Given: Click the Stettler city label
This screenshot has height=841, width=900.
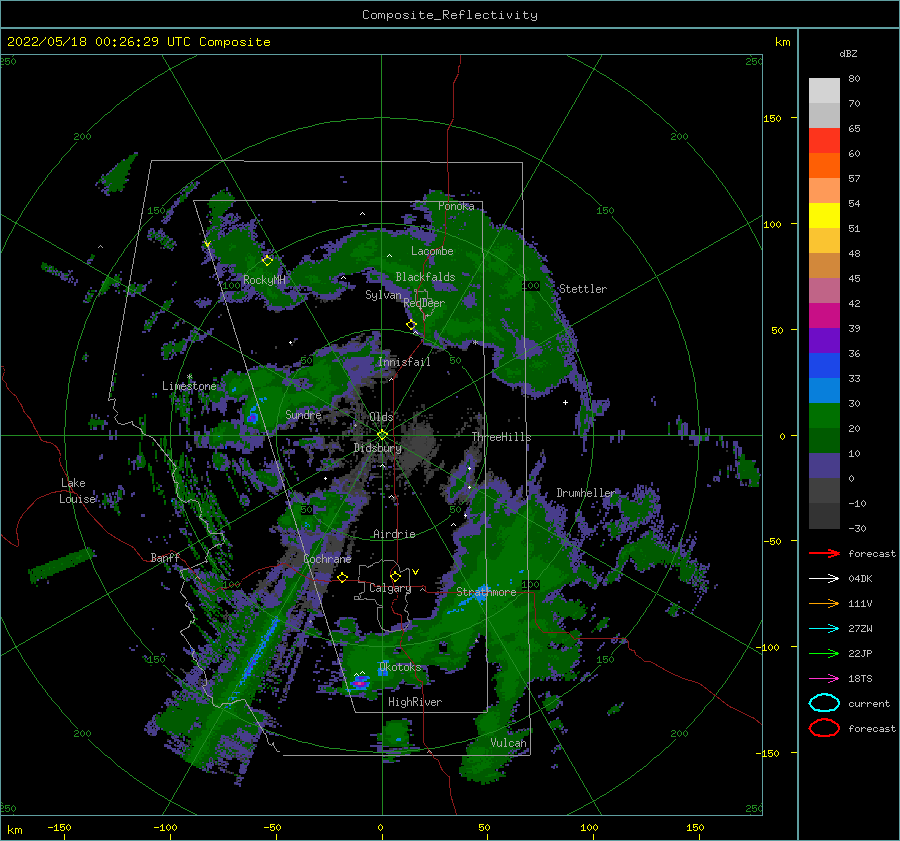Looking at the screenshot, I should 583,289.
